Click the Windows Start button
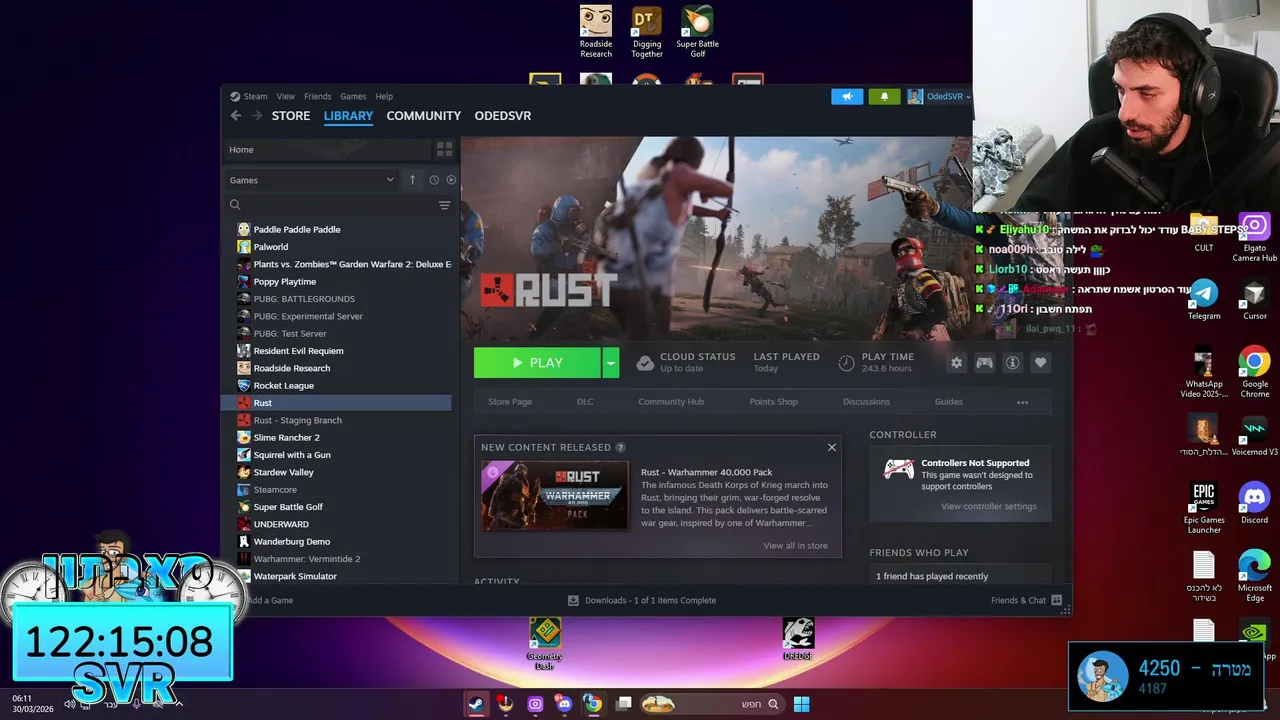The width and height of the screenshot is (1280, 720). (x=801, y=704)
